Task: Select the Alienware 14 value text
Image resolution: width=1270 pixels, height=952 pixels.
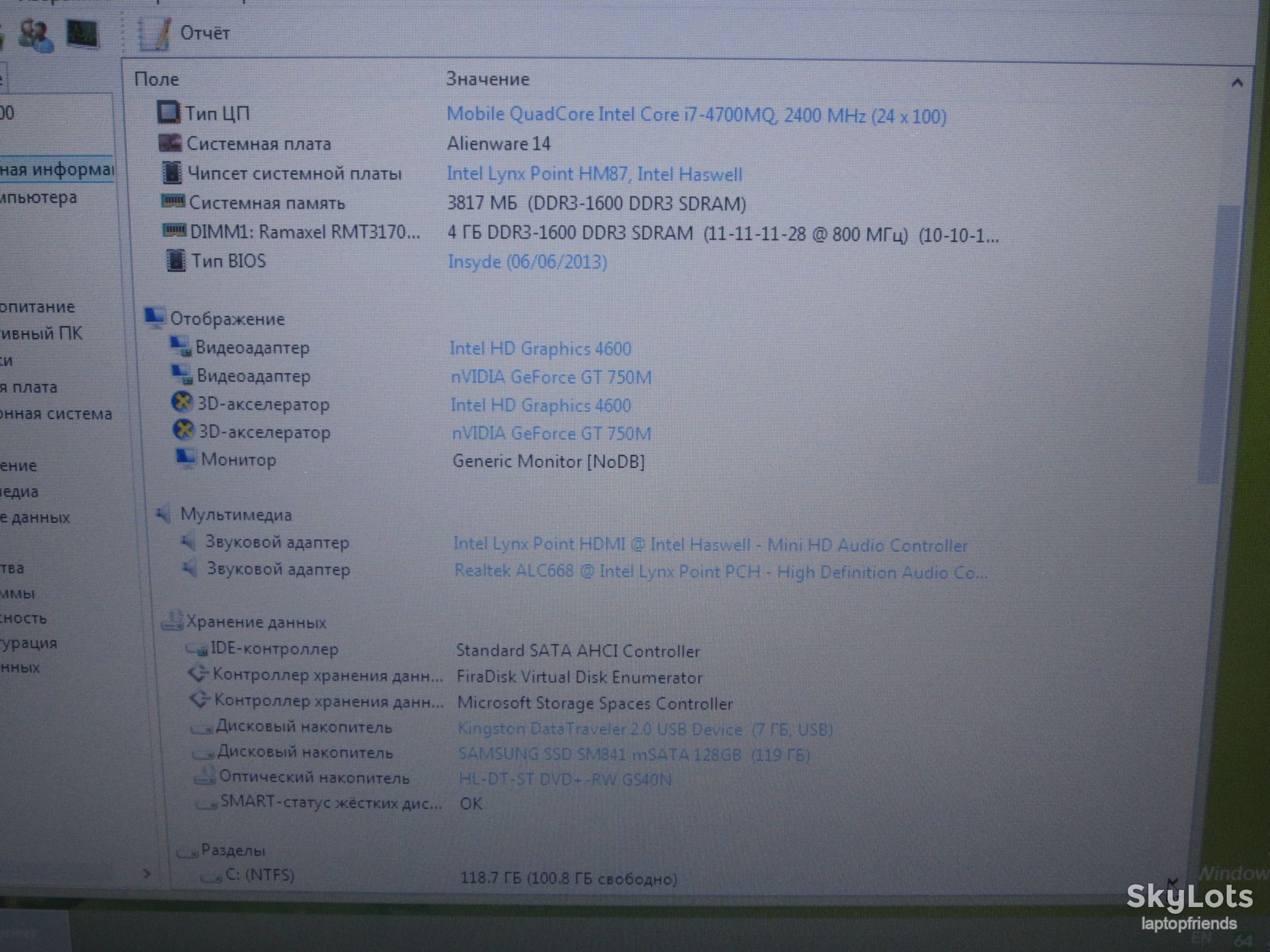Action: (499, 143)
